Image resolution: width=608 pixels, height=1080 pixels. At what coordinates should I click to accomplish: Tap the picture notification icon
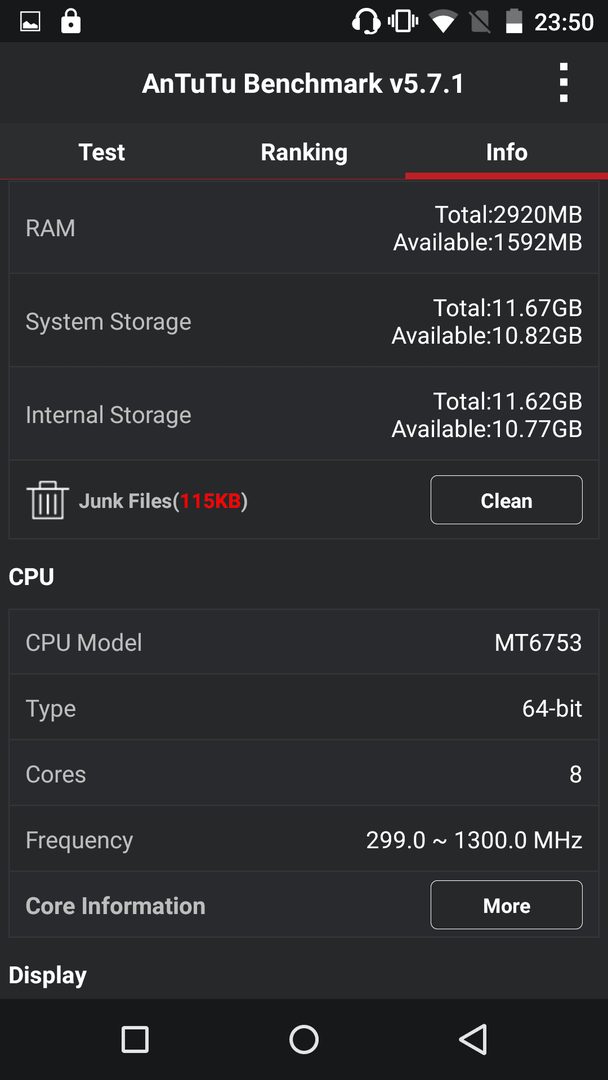pyautogui.click(x=30, y=22)
